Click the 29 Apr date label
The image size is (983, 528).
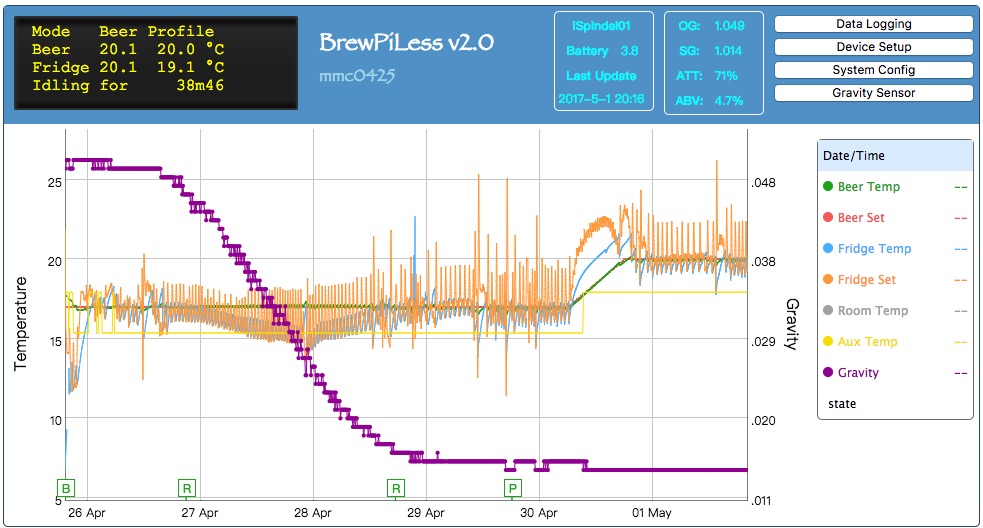click(426, 513)
